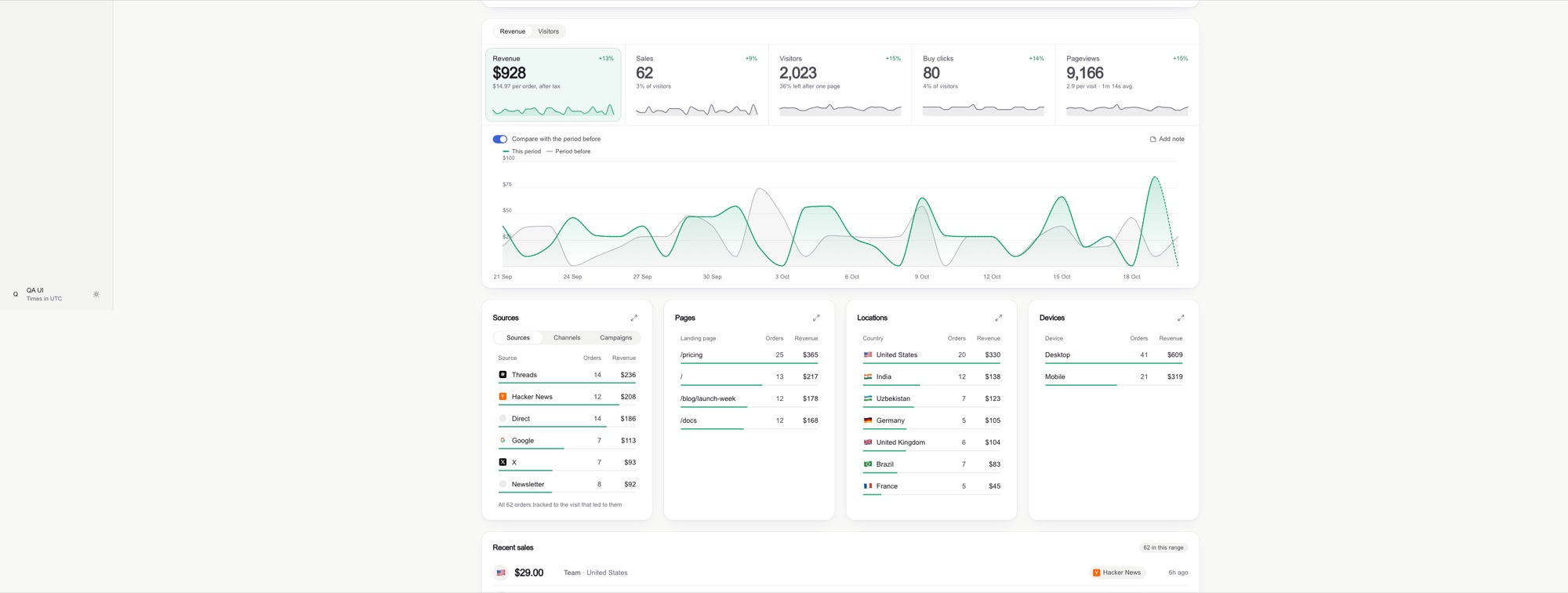Click the Germany flag icon
1568x593 pixels.
pyautogui.click(x=868, y=421)
